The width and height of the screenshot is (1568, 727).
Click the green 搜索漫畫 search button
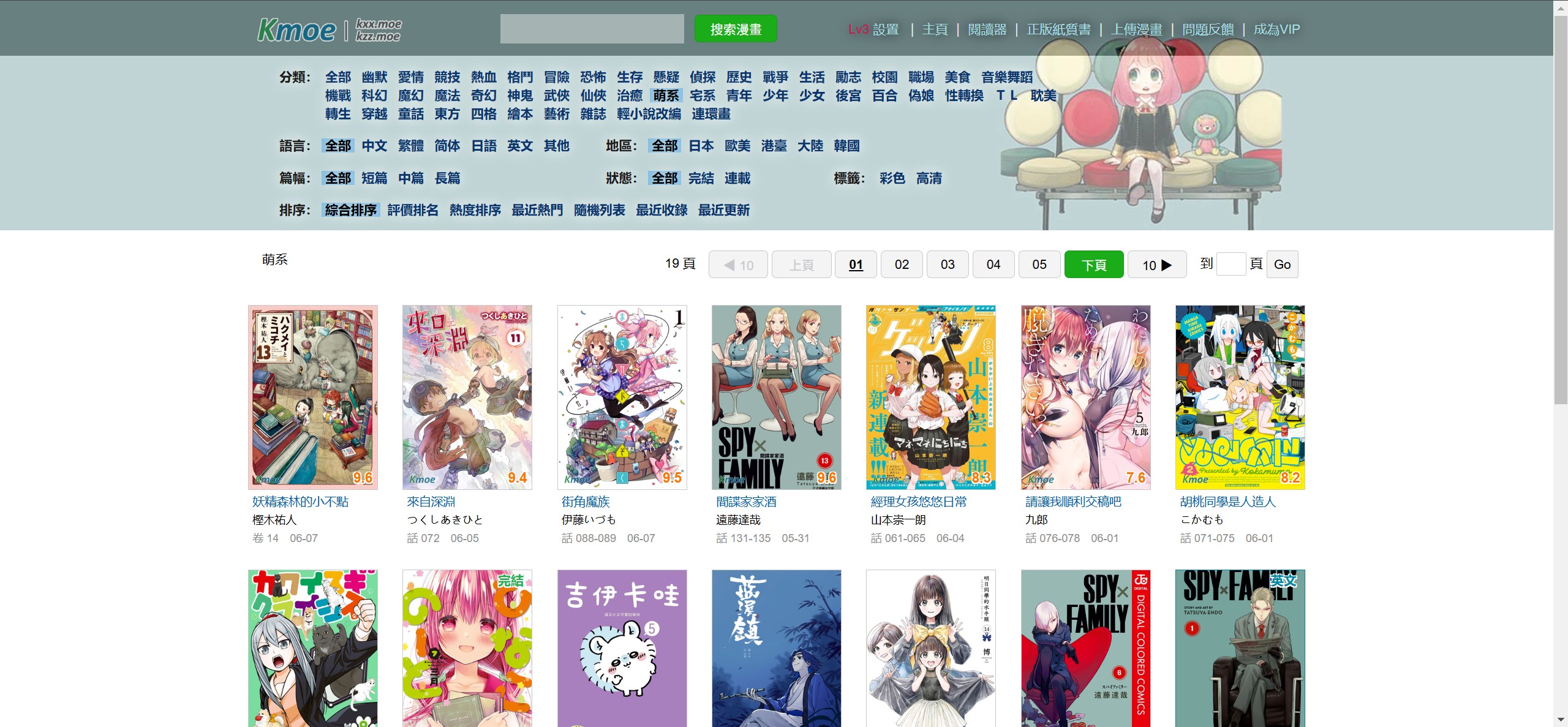click(x=736, y=29)
